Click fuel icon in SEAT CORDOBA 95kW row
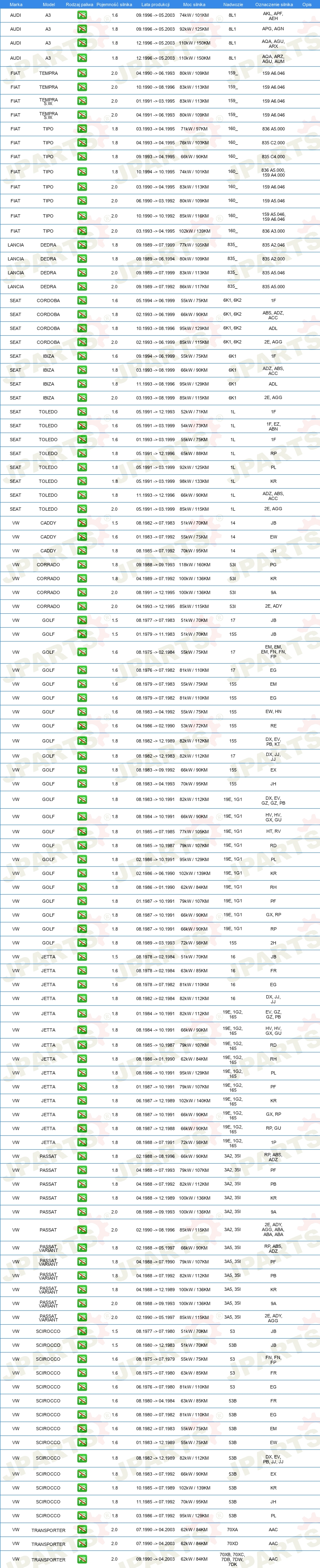The width and height of the screenshot is (320, 1568). (x=82, y=329)
